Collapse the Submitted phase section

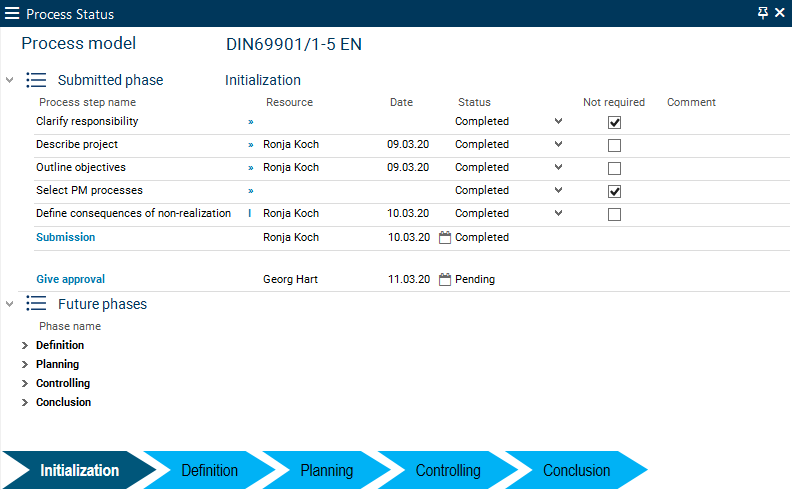(10, 80)
